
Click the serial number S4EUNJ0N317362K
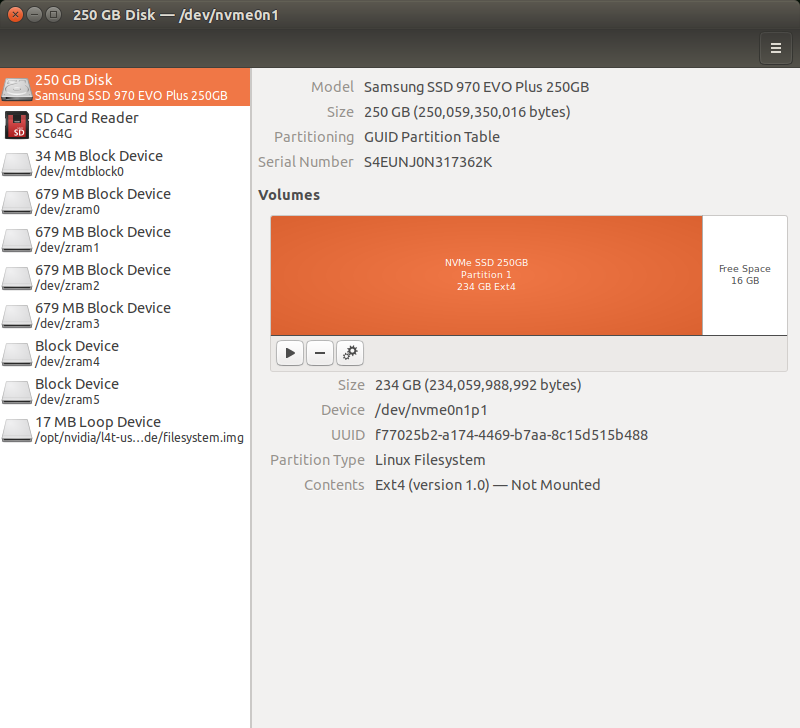tap(428, 162)
